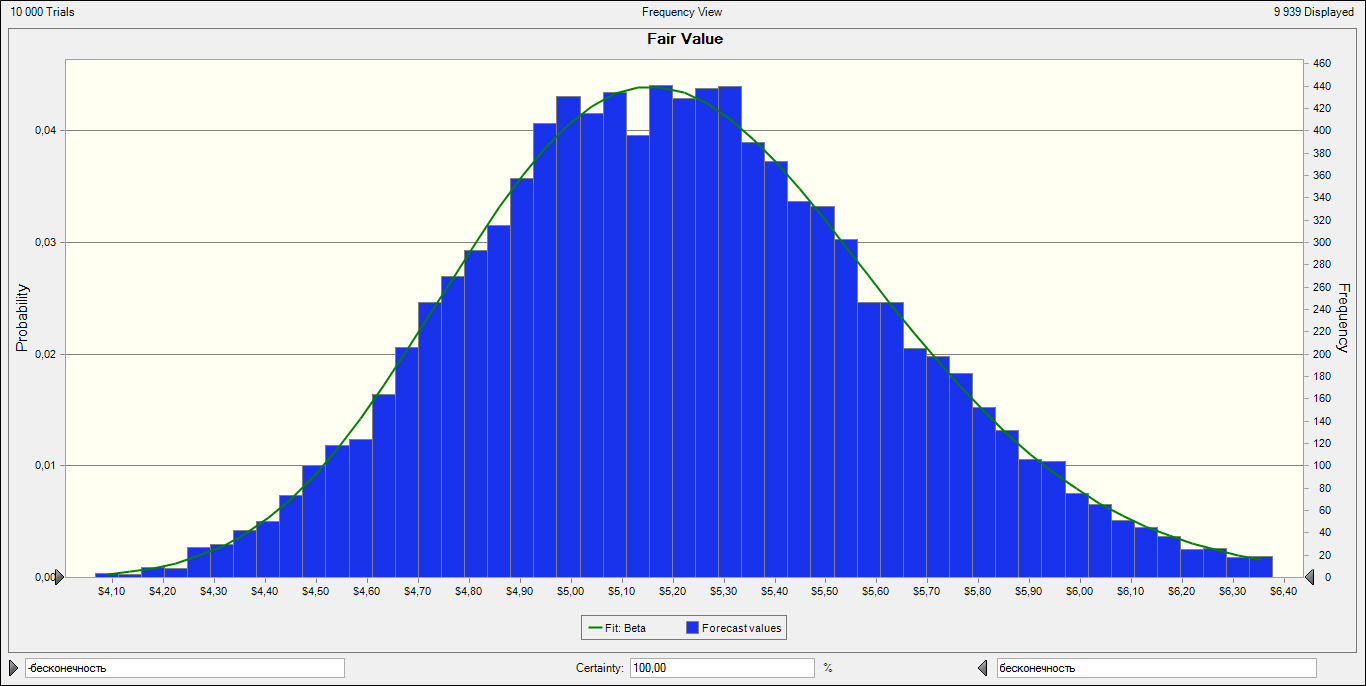
Task: Focus the upper bound field showing бесконечность
Action: tap(1156, 668)
